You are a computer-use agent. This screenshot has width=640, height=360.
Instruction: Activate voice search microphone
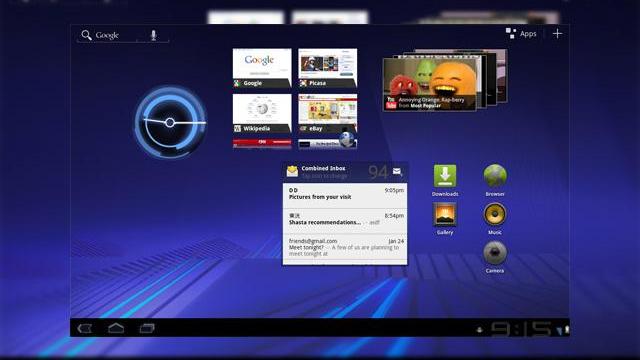click(153, 35)
